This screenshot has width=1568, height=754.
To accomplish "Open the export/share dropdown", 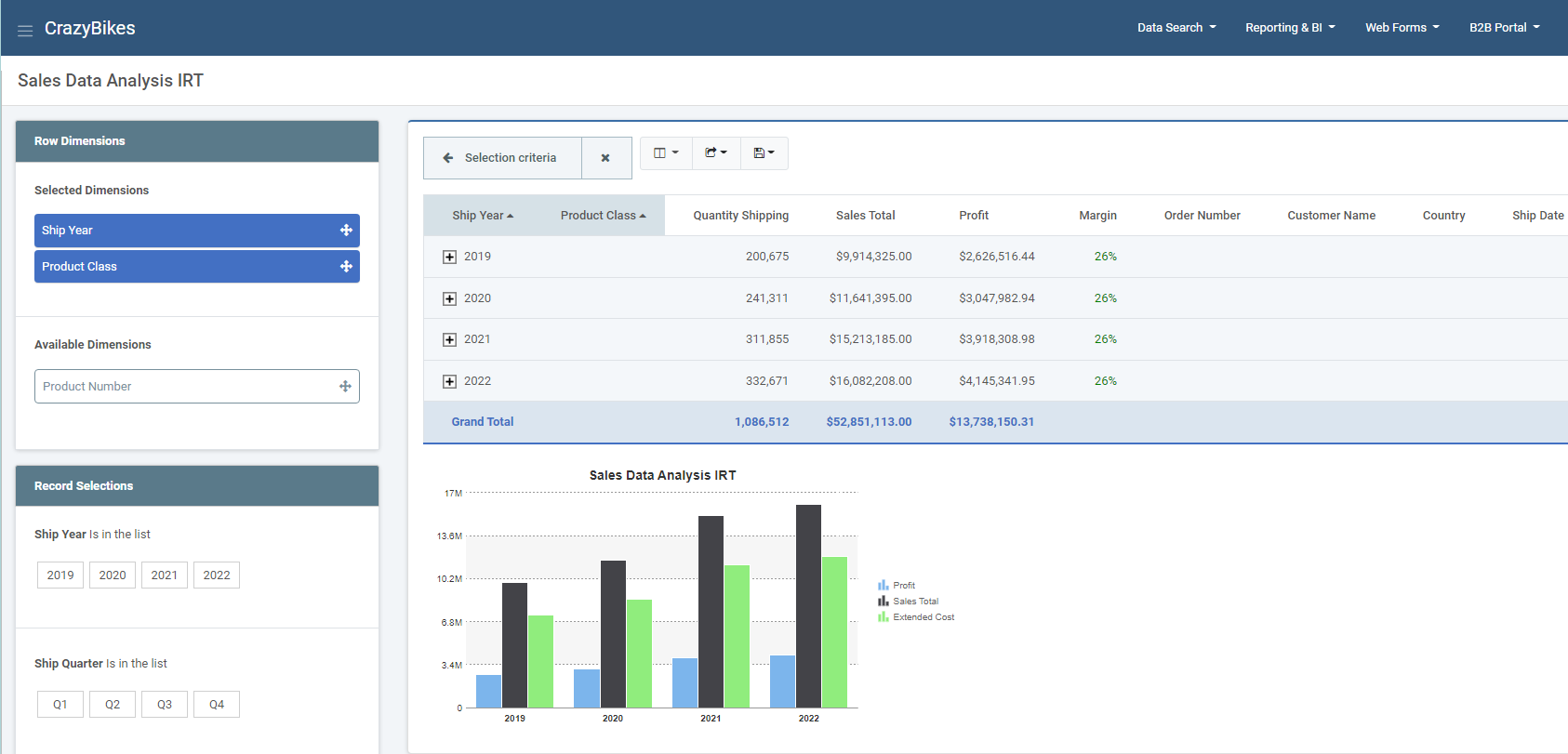I will [716, 153].
